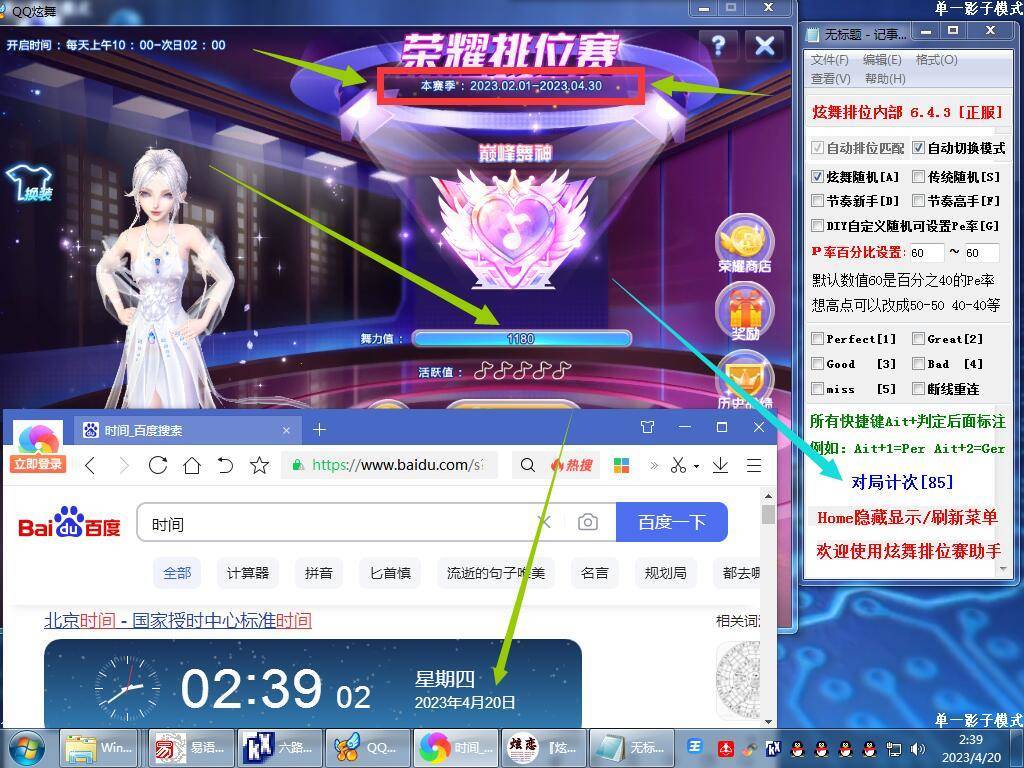Viewport: 1024px width, 768px height.
Task: Go back in the browser
Action: coord(91,466)
